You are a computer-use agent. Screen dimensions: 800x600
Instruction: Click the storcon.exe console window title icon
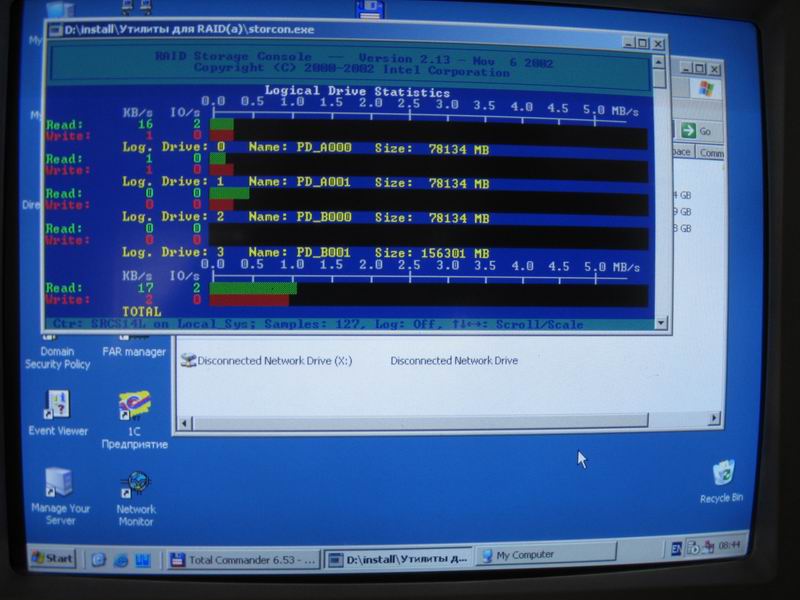pos(55,30)
